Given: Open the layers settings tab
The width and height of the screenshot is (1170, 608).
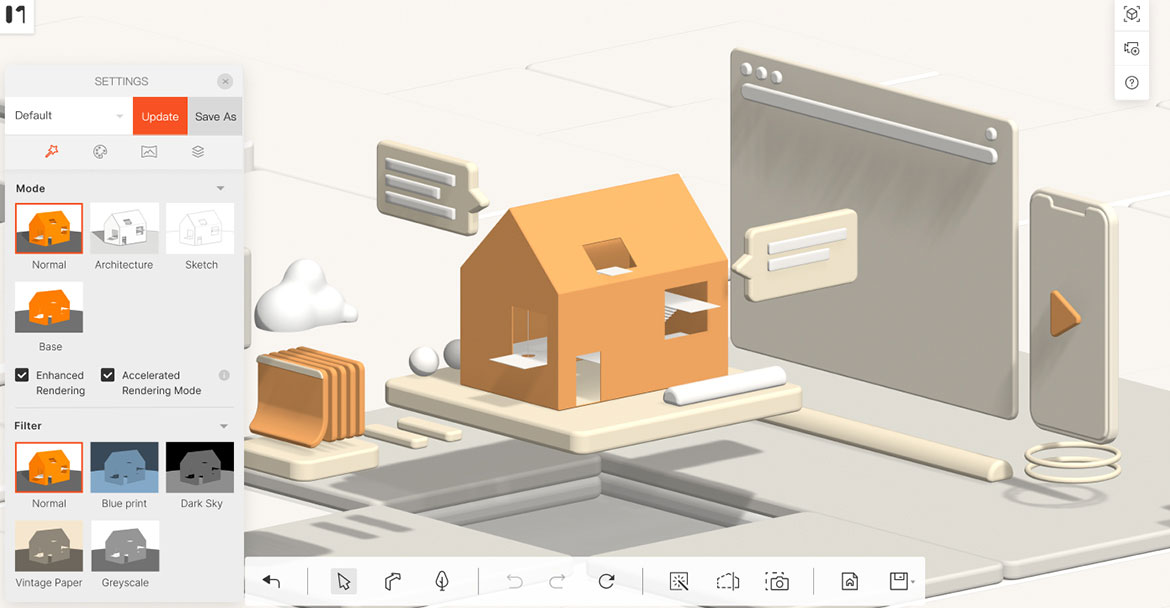Looking at the screenshot, I should pyautogui.click(x=198, y=152).
